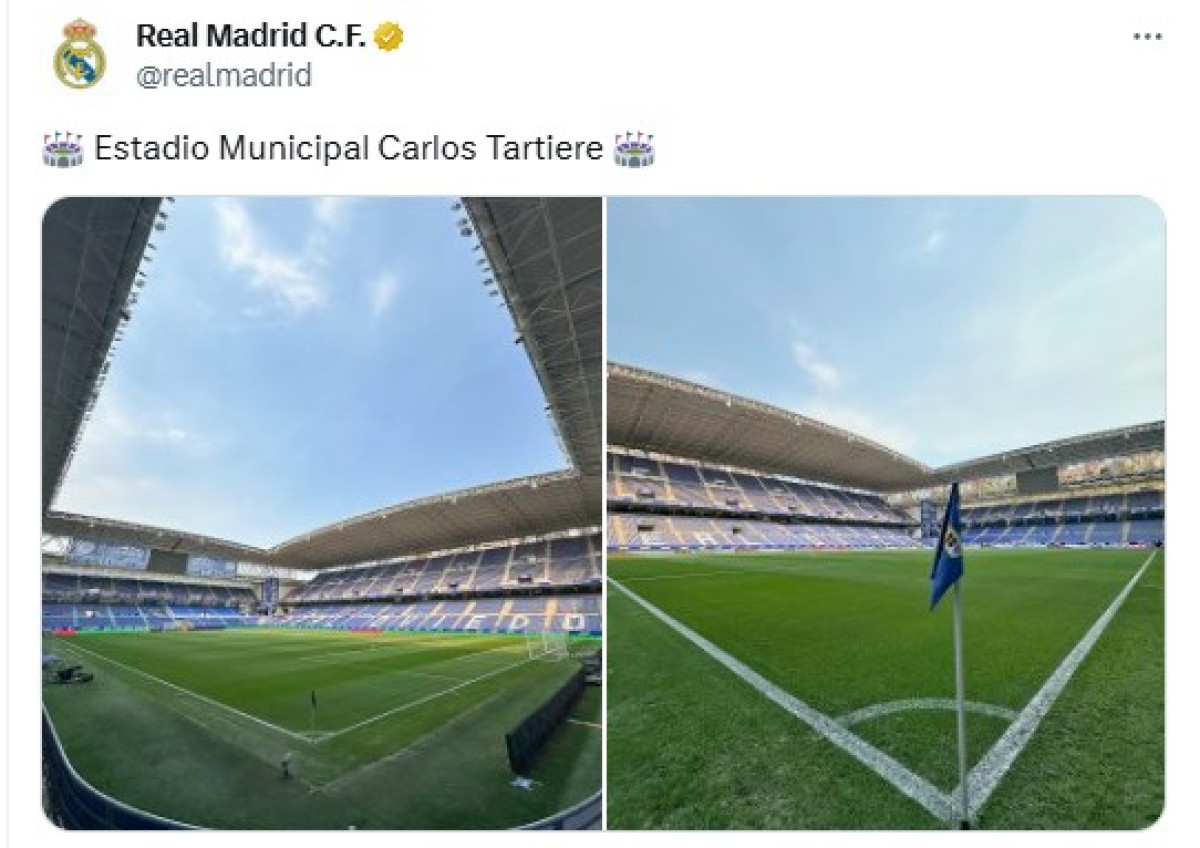Open the @realmadrid handle link
1200x848 pixels.
223,75
